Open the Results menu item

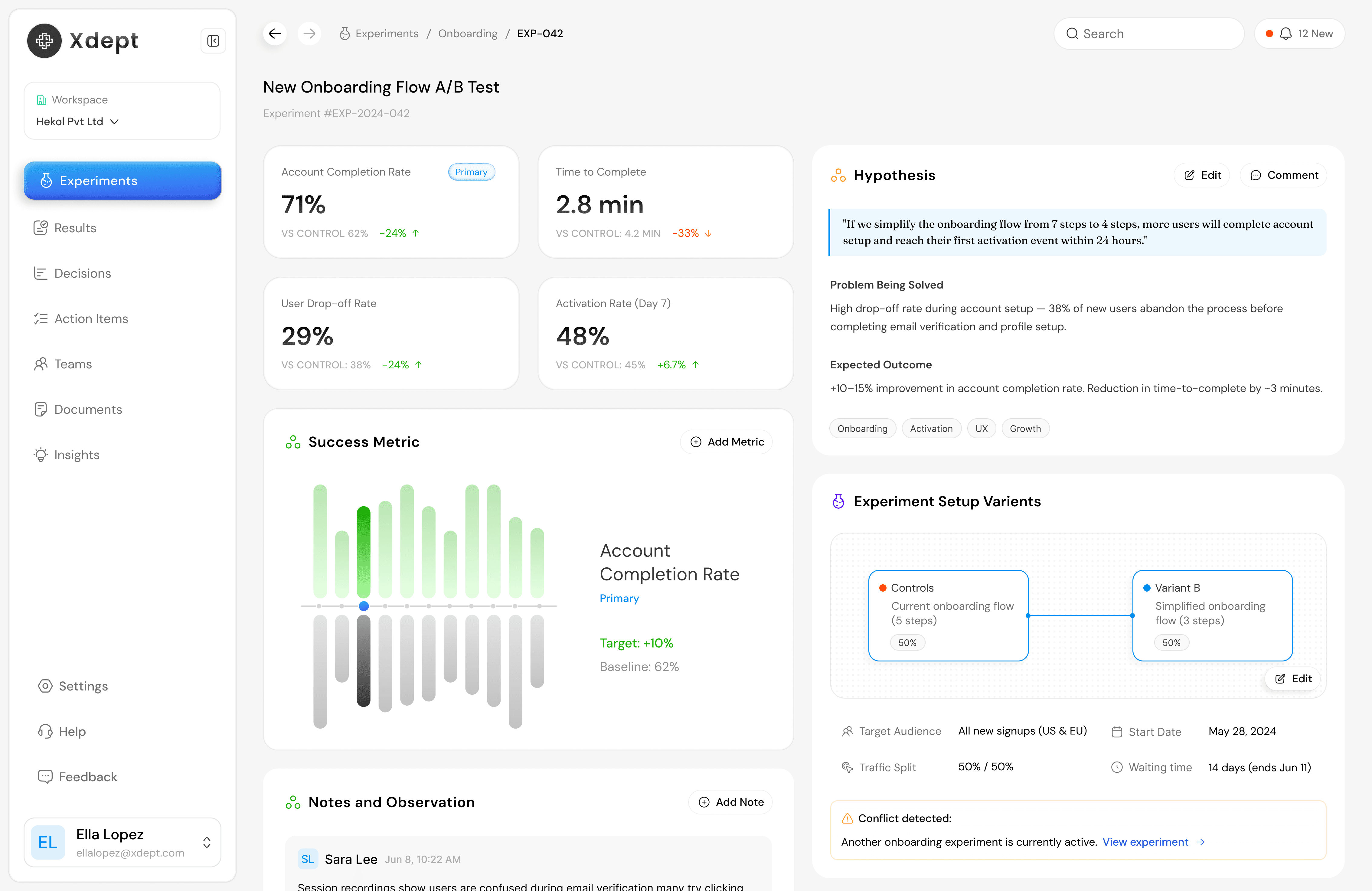click(75, 228)
